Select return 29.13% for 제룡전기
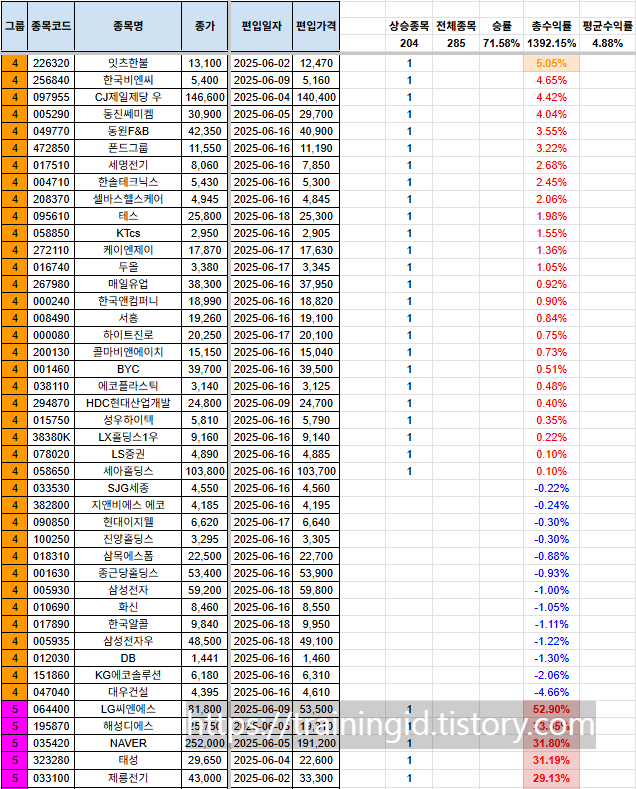This screenshot has width=636, height=789. [551, 778]
